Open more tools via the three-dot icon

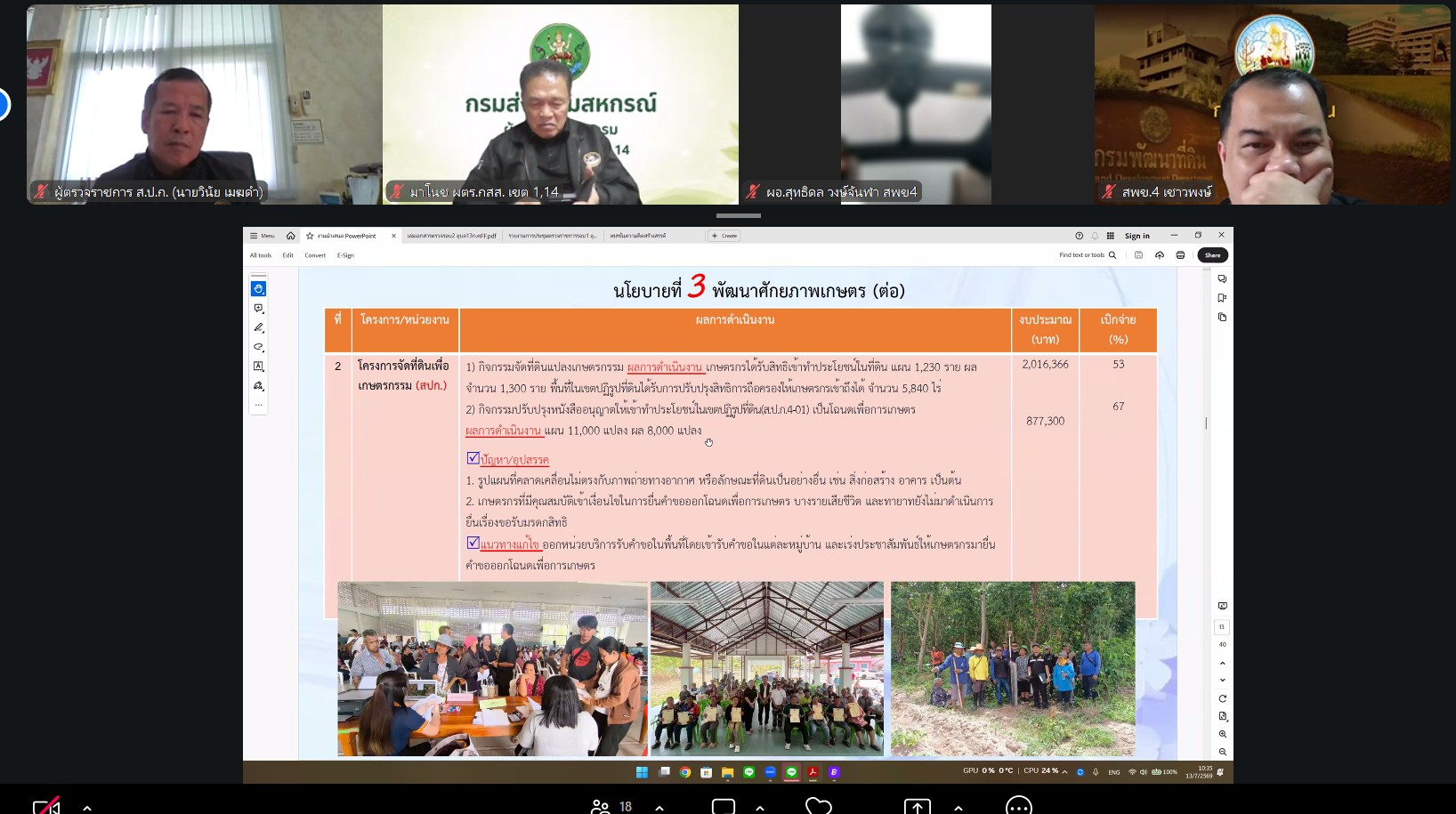(x=258, y=405)
